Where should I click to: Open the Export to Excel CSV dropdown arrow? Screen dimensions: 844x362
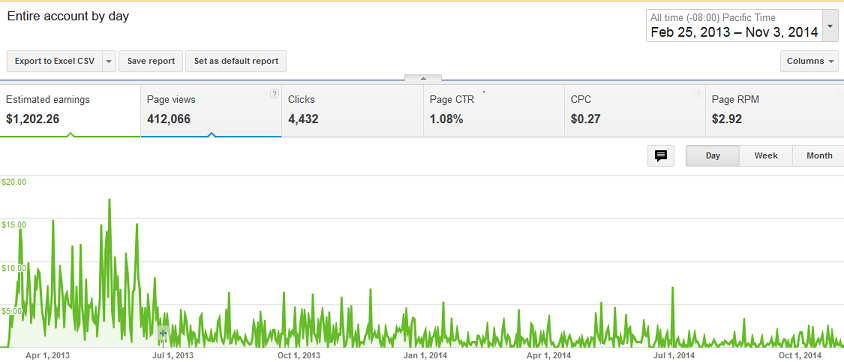109,61
